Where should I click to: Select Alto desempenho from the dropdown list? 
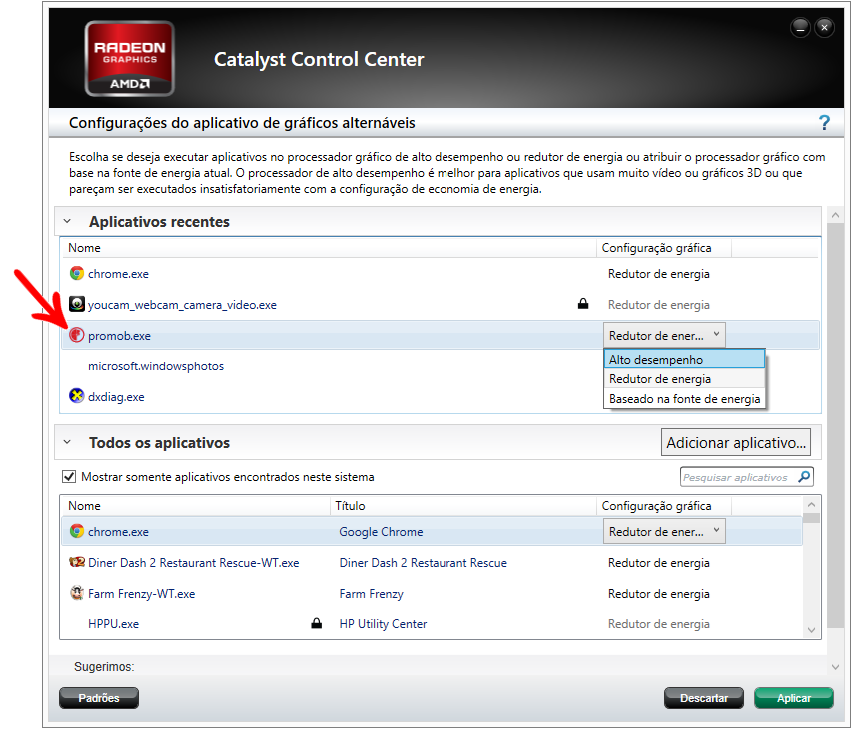(x=685, y=359)
